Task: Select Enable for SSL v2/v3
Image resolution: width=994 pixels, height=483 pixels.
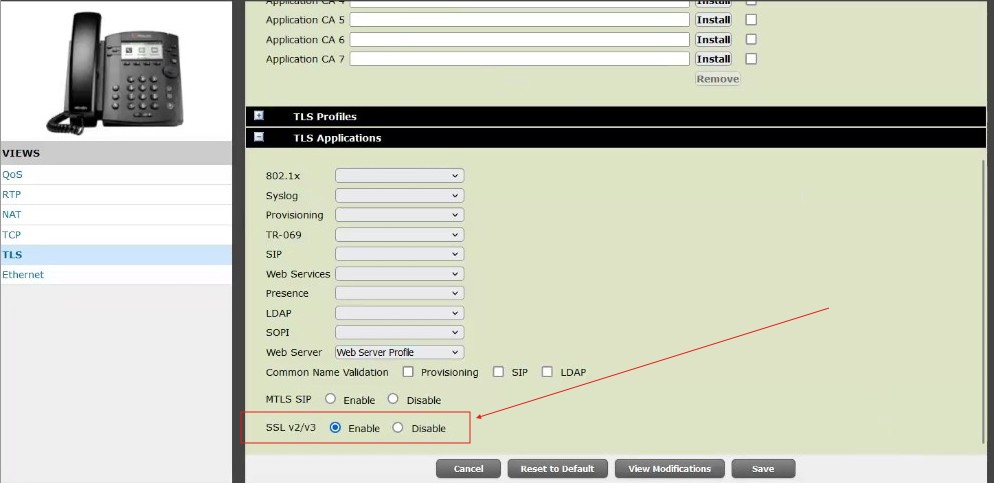Action: 335,428
